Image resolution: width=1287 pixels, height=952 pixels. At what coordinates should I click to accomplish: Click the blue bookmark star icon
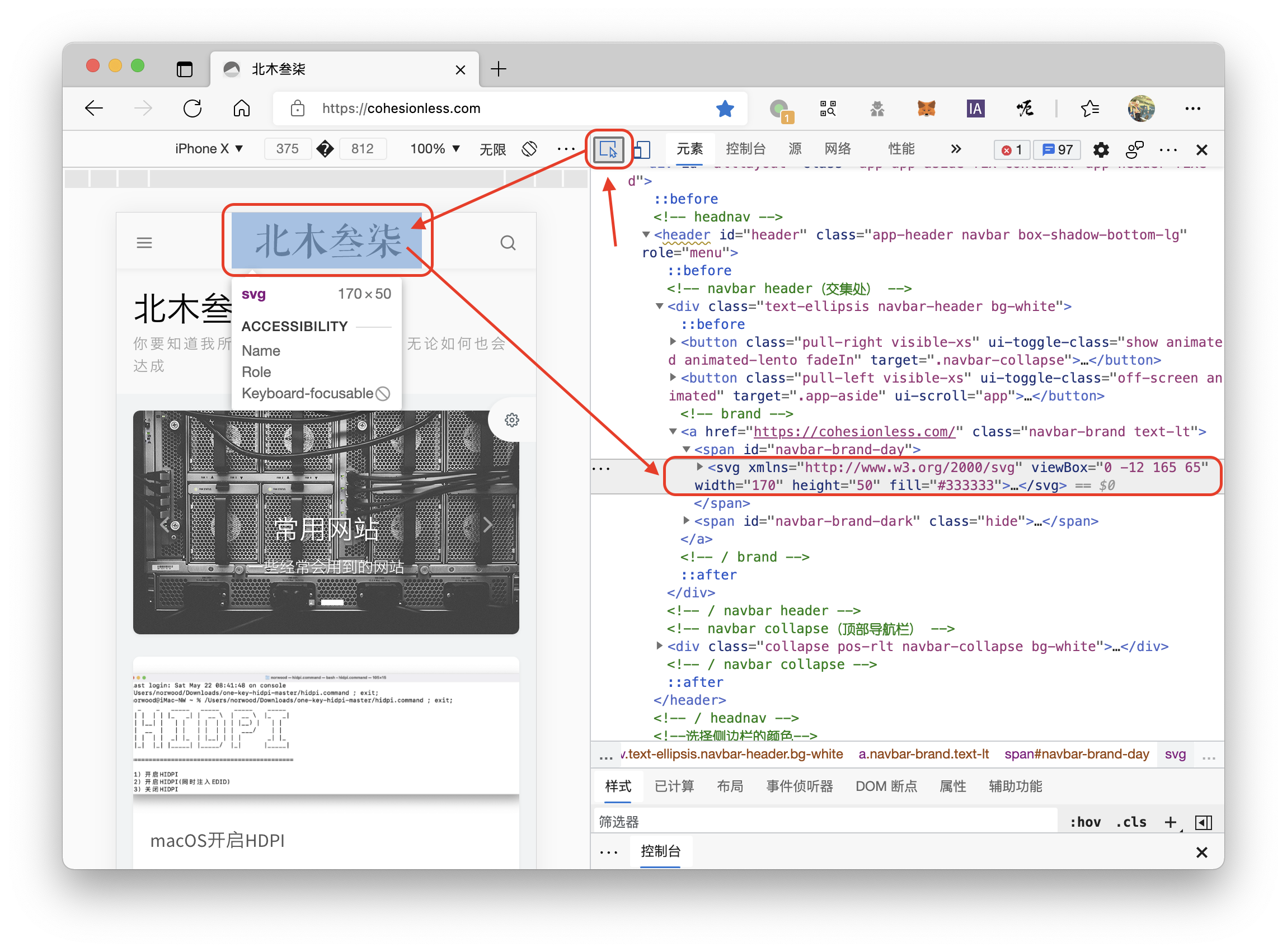[725, 109]
